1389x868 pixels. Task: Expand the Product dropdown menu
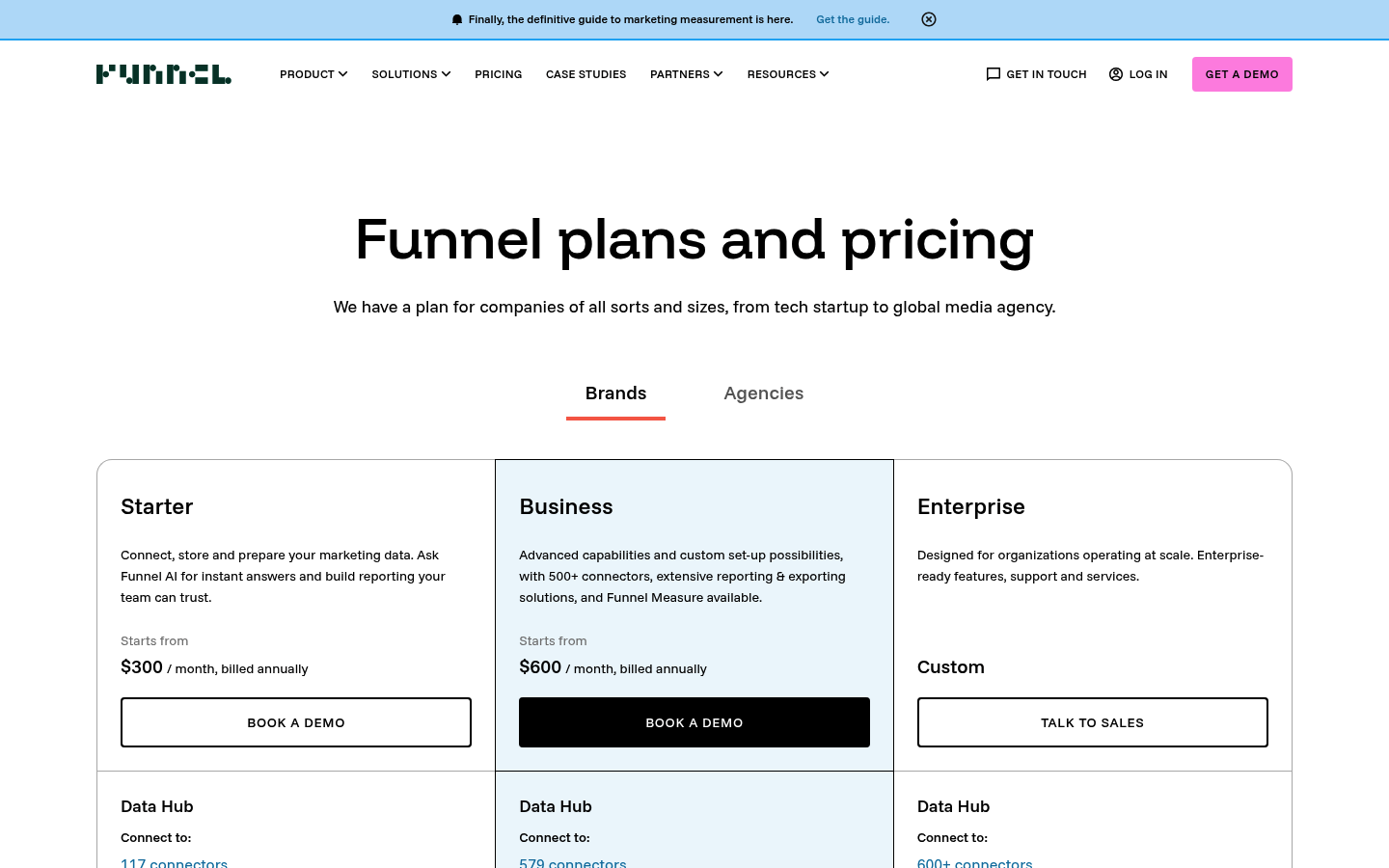(x=313, y=74)
